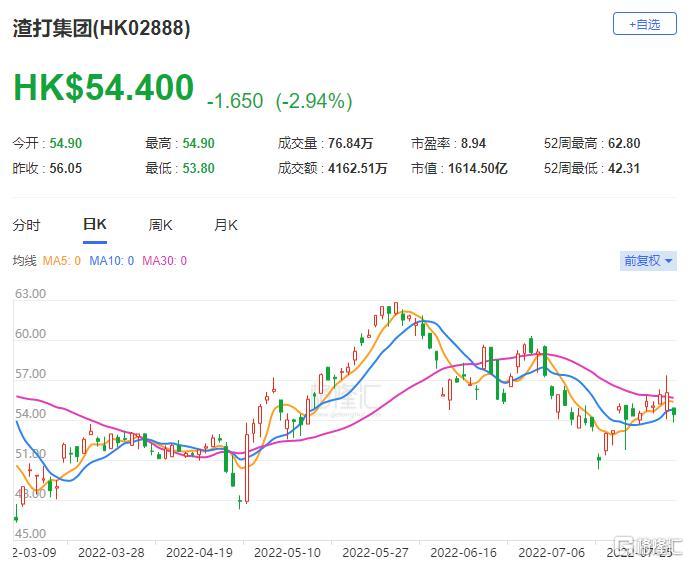Click 市盈率 value 8.94
689x563 pixels.
473,143
